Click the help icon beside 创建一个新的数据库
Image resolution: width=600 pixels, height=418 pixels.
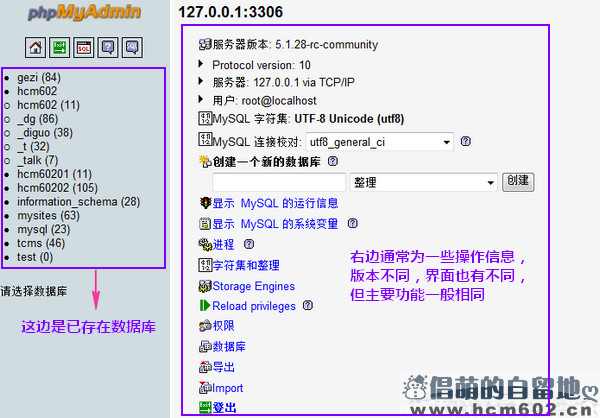coord(333,161)
